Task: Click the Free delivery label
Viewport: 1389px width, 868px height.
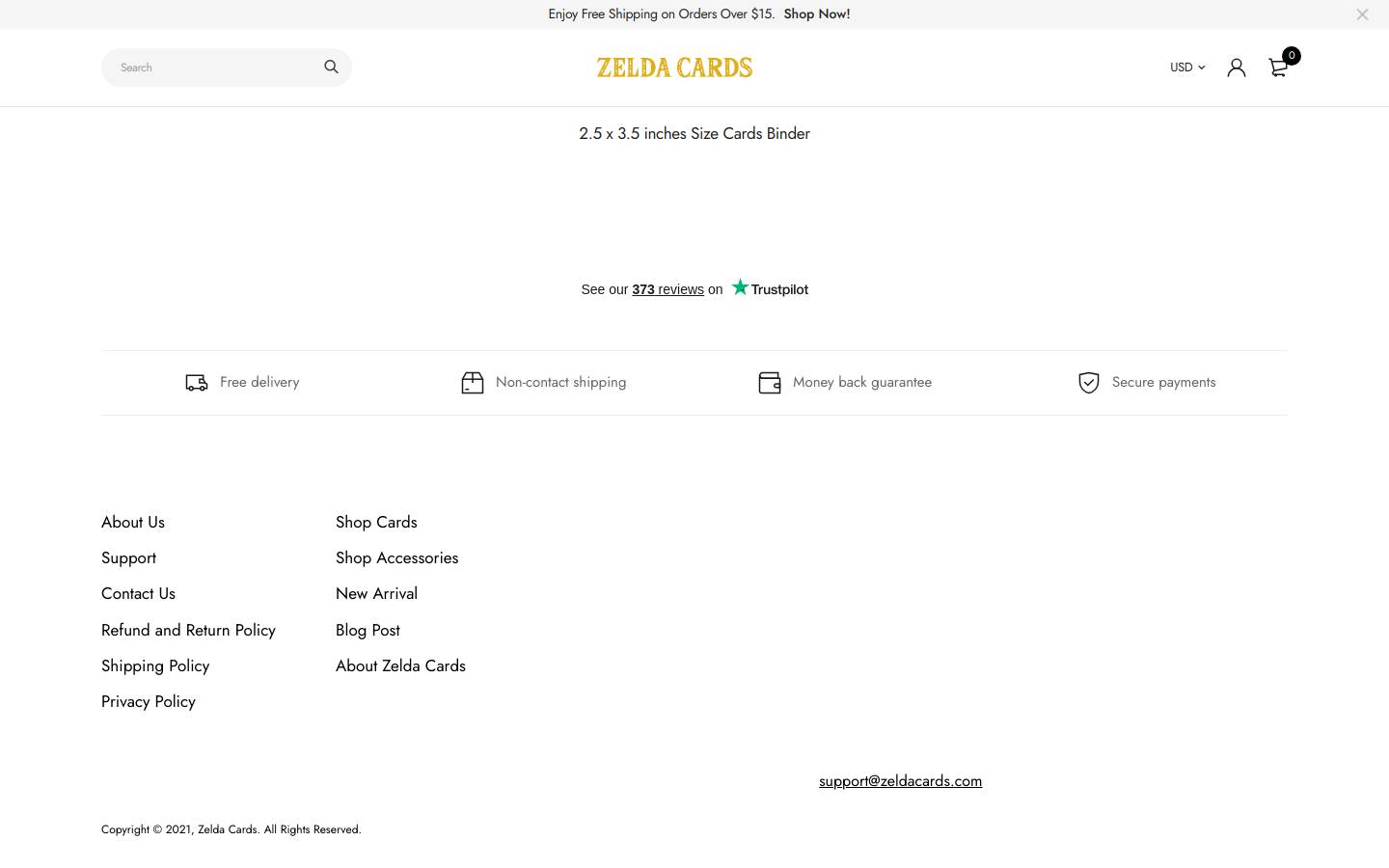Action: pos(259,382)
